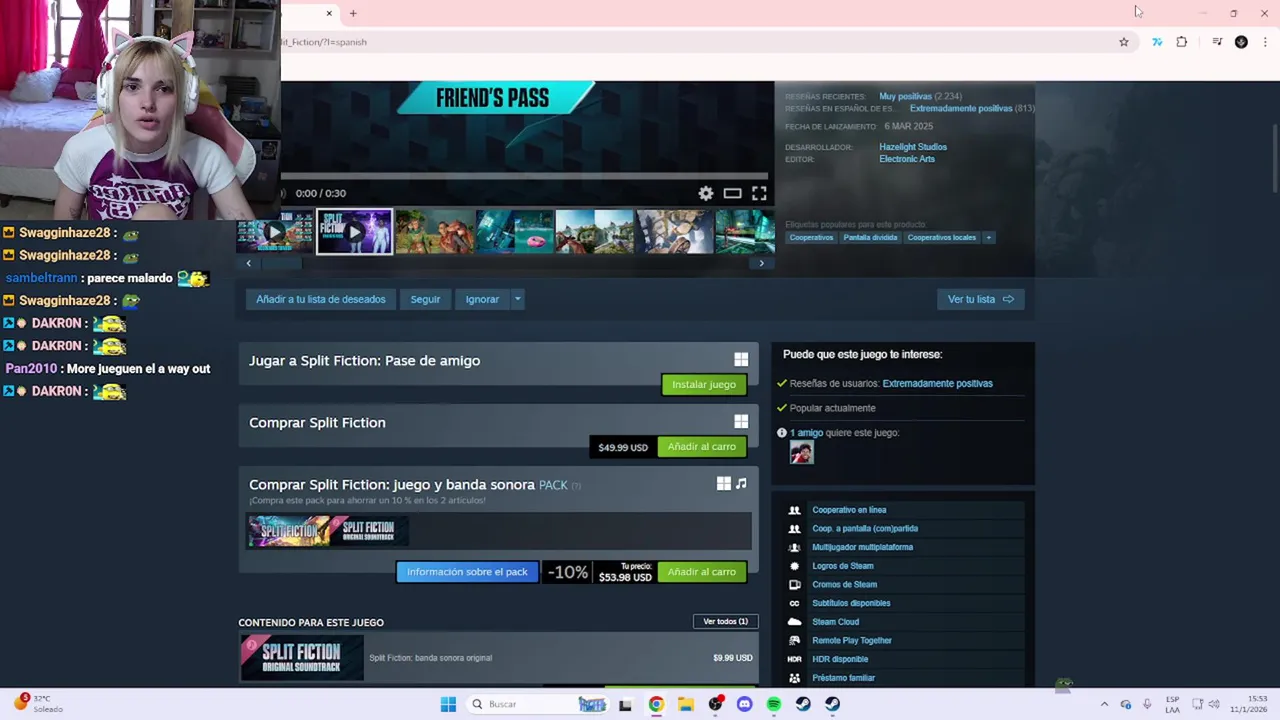
Task: Click the video progress bar
Action: click(525, 177)
